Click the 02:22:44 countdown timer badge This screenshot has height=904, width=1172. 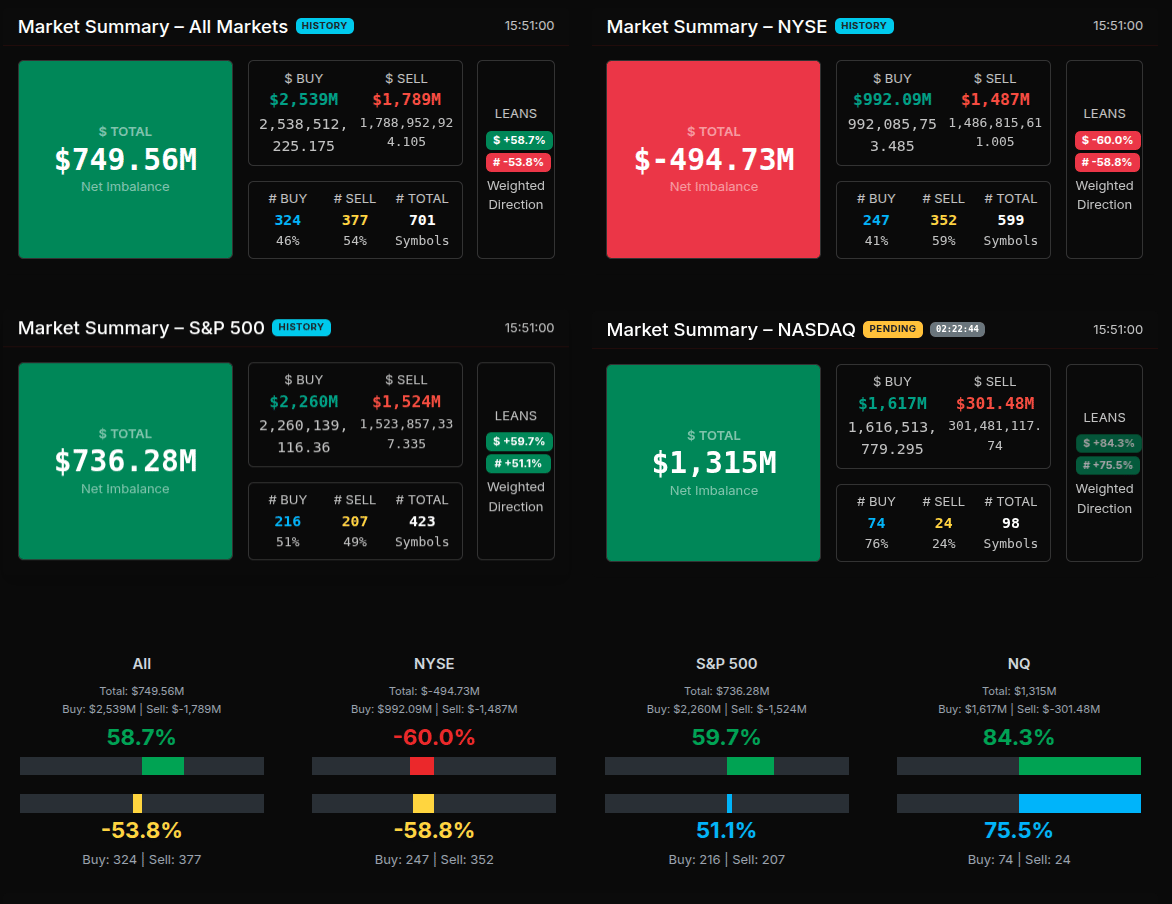click(957, 329)
